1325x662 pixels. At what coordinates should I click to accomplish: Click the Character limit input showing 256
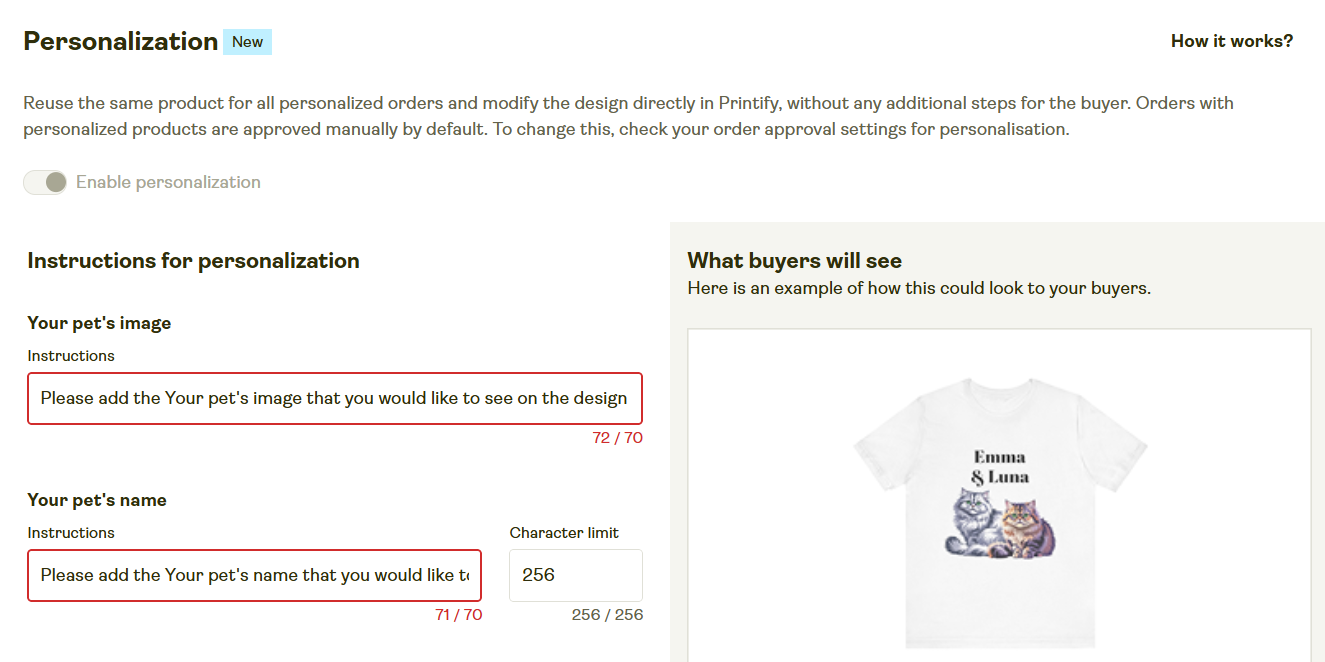pos(575,575)
